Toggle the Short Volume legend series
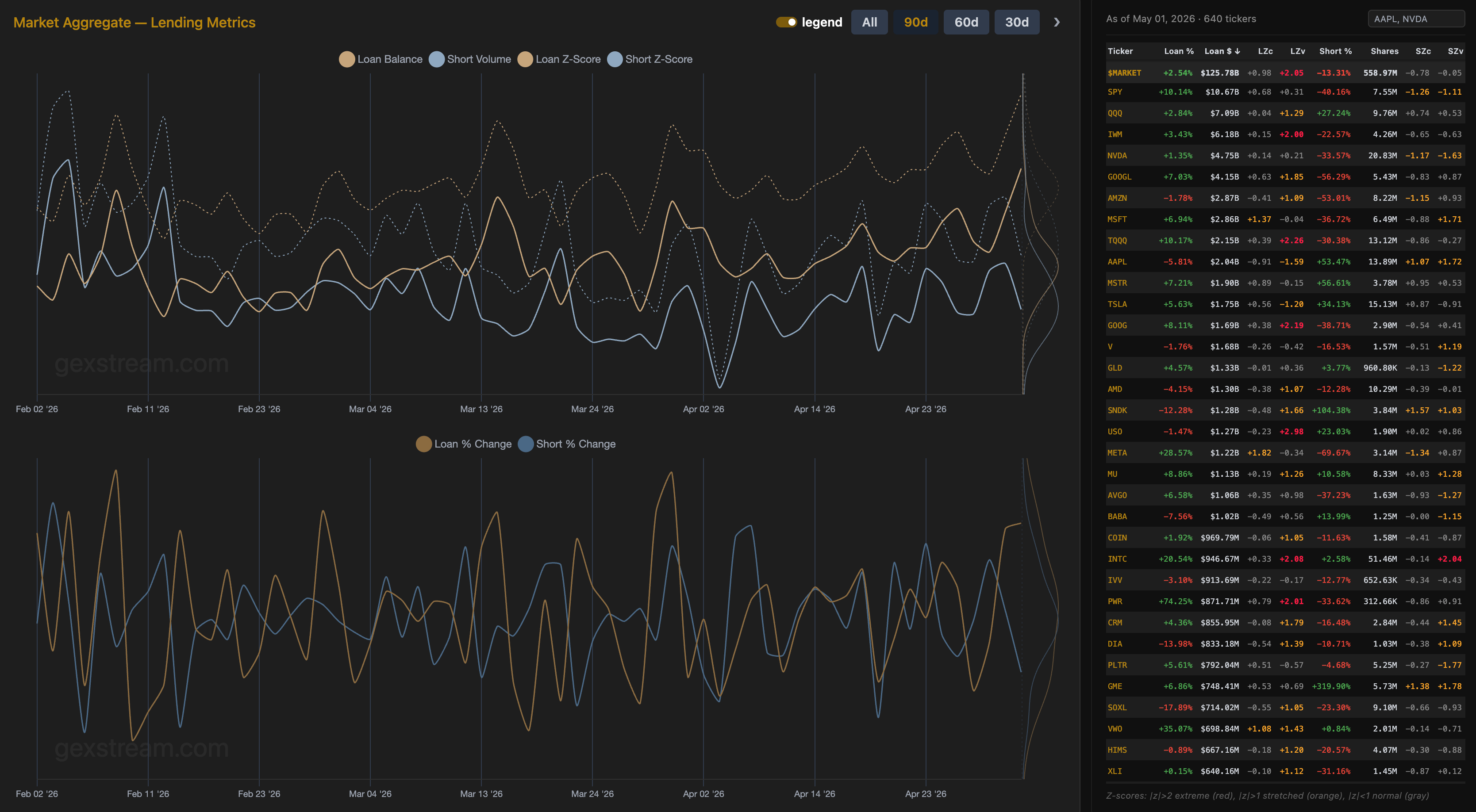 pyautogui.click(x=470, y=59)
